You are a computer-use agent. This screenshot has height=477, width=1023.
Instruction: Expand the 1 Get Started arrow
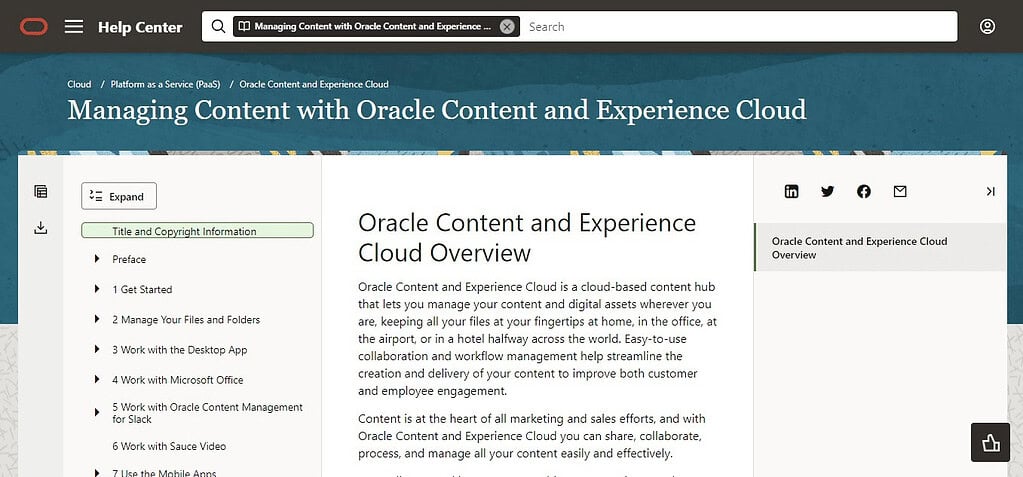pyautogui.click(x=97, y=289)
